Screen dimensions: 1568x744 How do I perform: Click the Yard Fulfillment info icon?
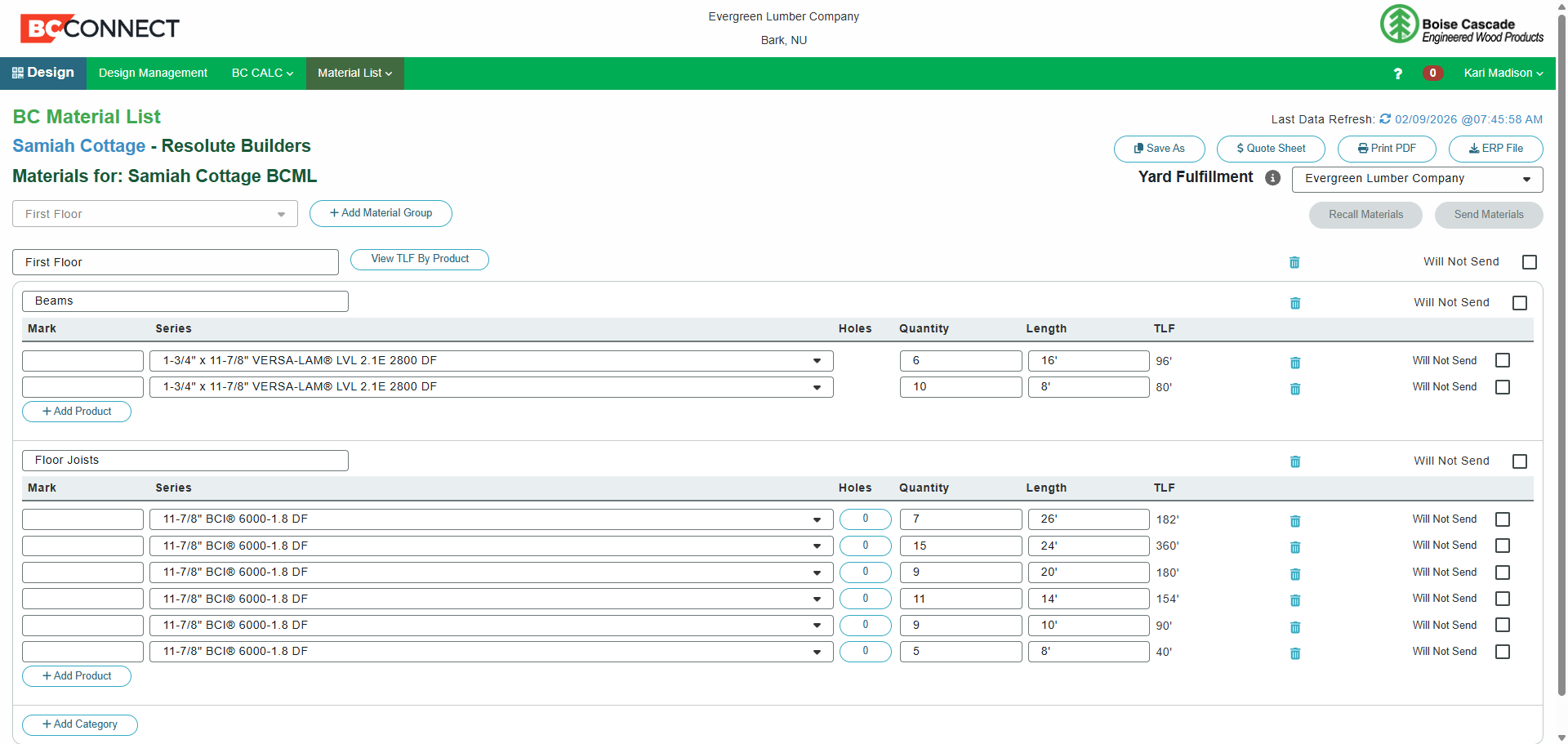1272,178
